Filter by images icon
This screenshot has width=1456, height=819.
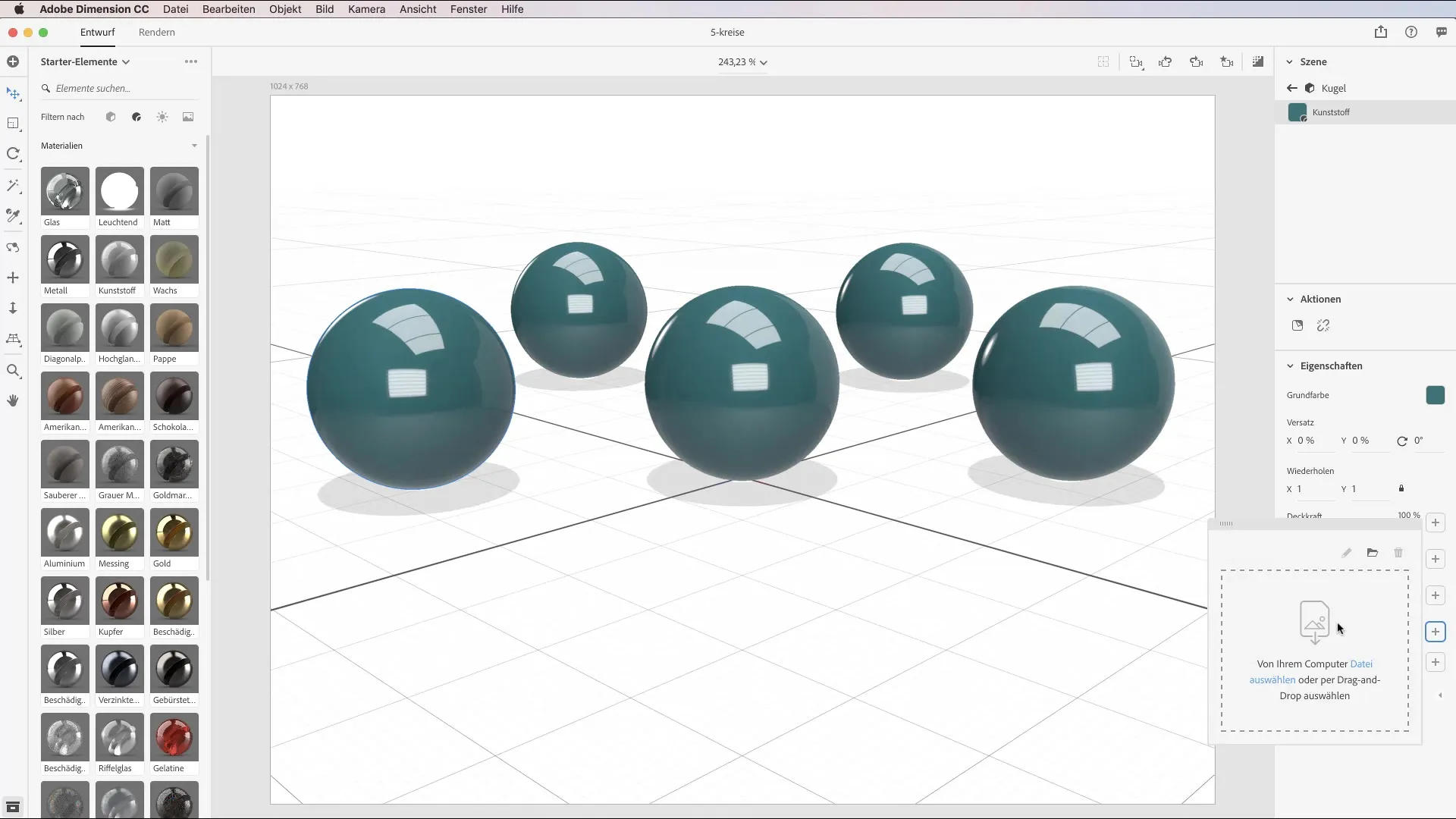188,117
